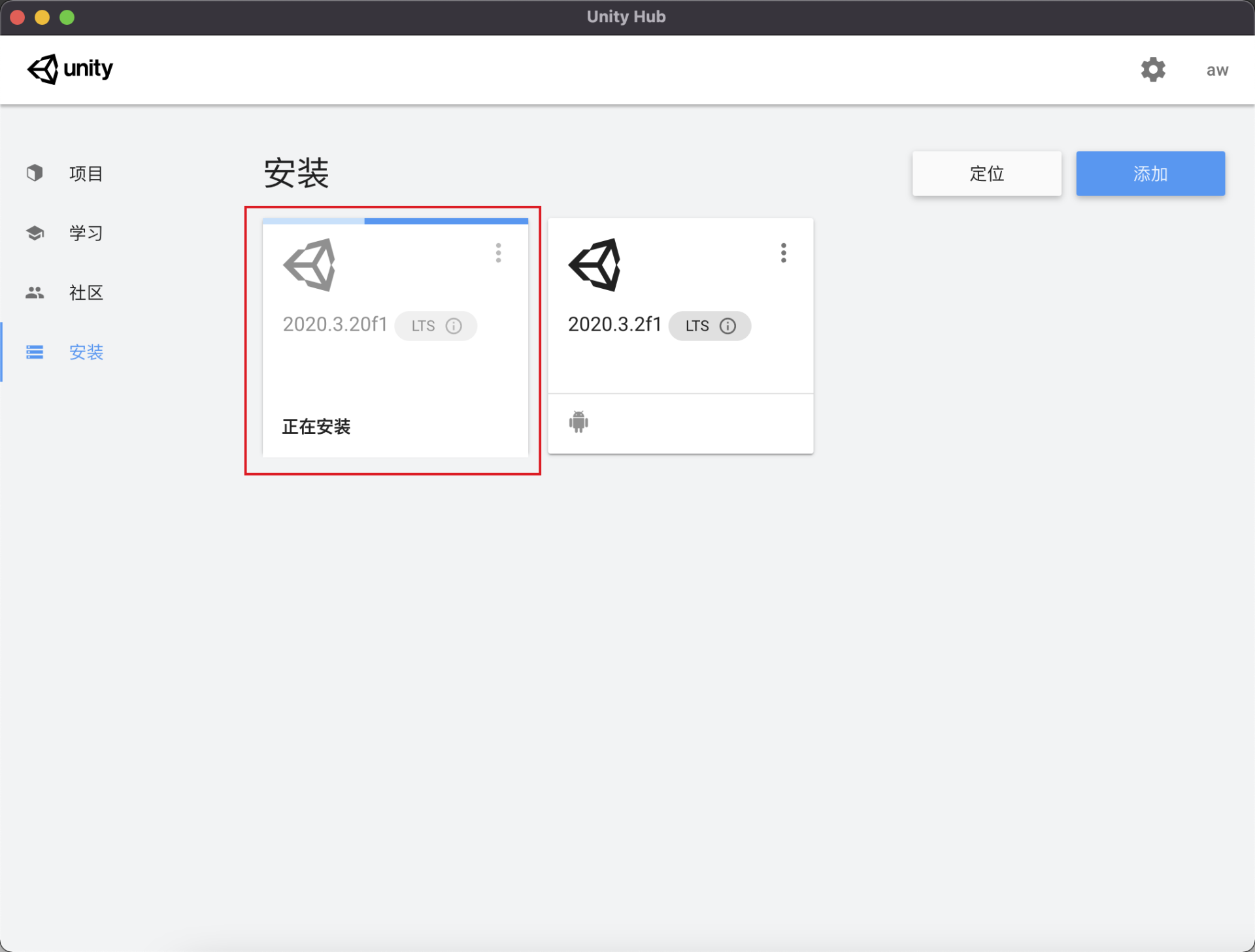Open three-dot menu for 2020.3.2f1
The height and width of the screenshot is (952, 1255).
pyautogui.click(x=783, y=253)
